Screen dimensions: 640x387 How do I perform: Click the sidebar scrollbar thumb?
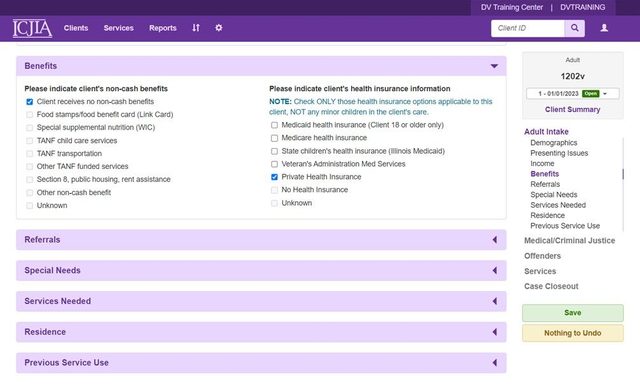click(623, 174)
